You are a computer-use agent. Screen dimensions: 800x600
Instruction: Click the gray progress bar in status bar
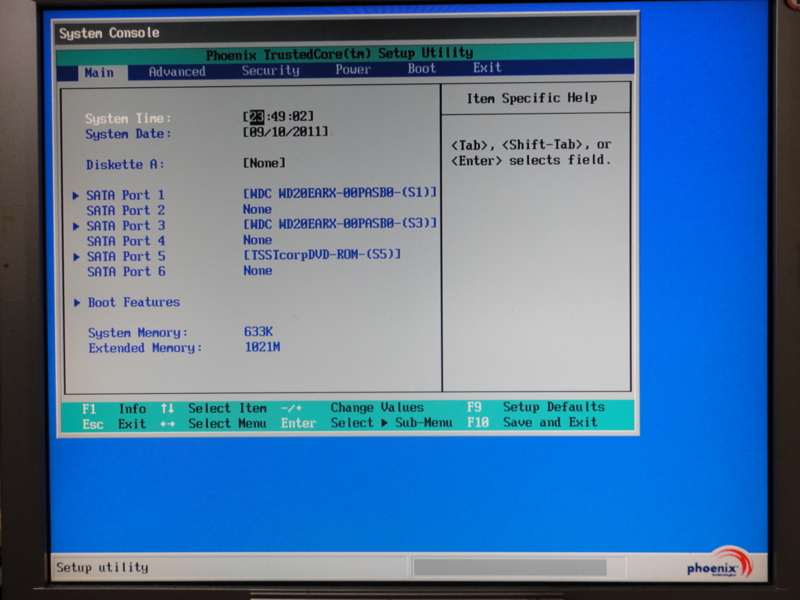510,567
